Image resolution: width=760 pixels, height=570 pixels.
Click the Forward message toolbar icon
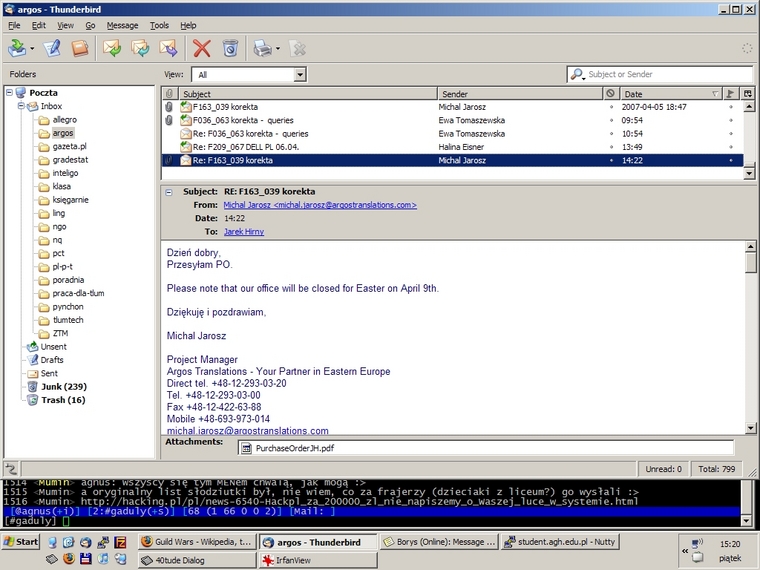[169, 48]
